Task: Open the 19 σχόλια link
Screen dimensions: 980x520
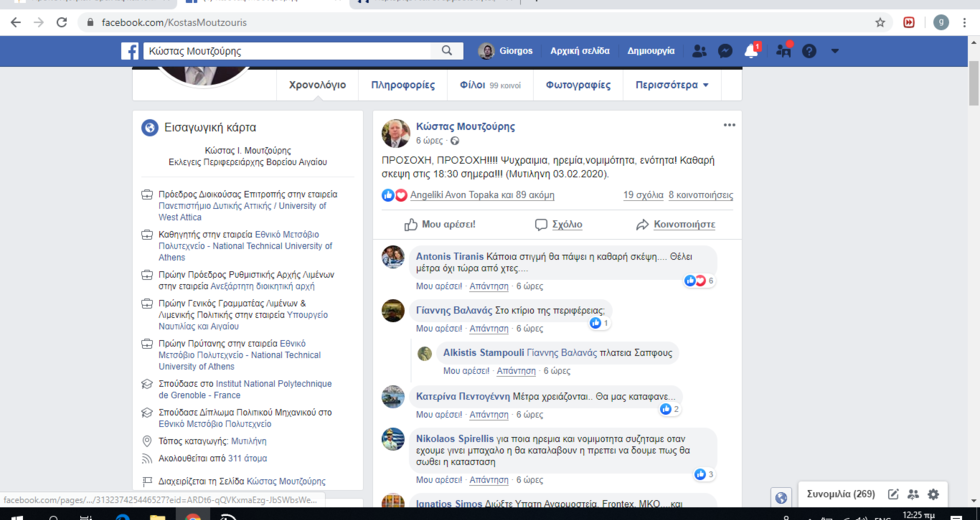Action: coord(643,195)
